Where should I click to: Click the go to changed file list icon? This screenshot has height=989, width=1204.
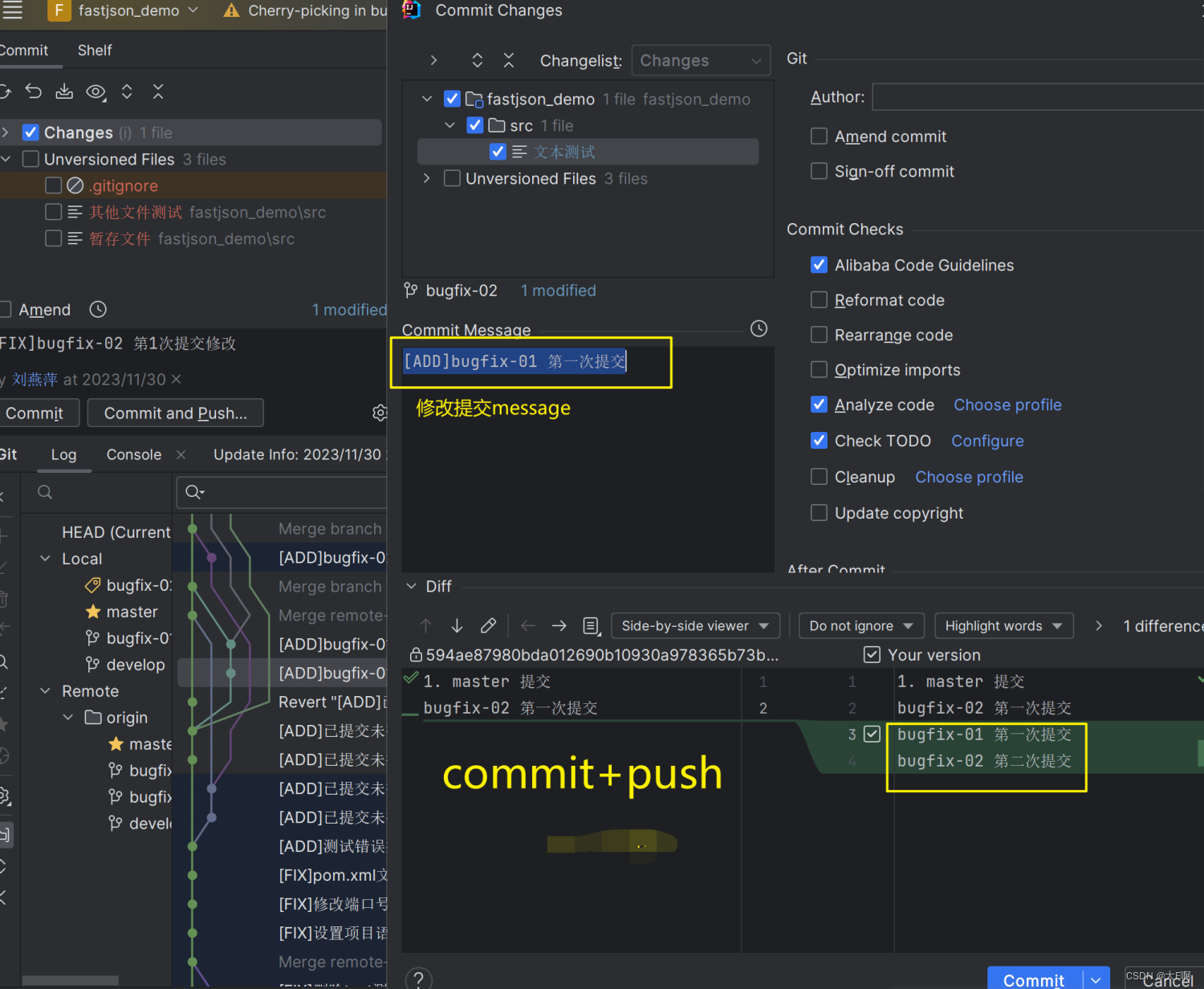[x=591, y=625]
